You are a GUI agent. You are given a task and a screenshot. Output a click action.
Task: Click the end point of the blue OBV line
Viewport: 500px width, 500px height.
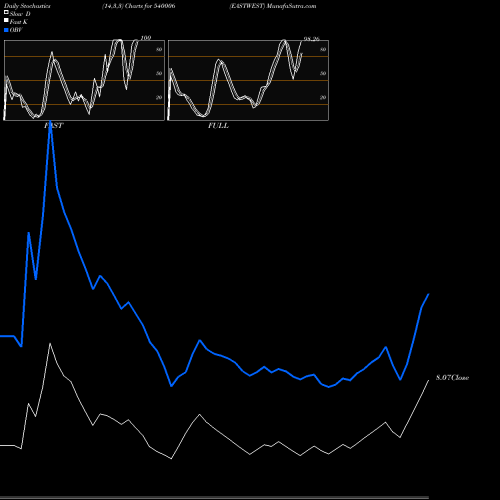pos(429,294)
